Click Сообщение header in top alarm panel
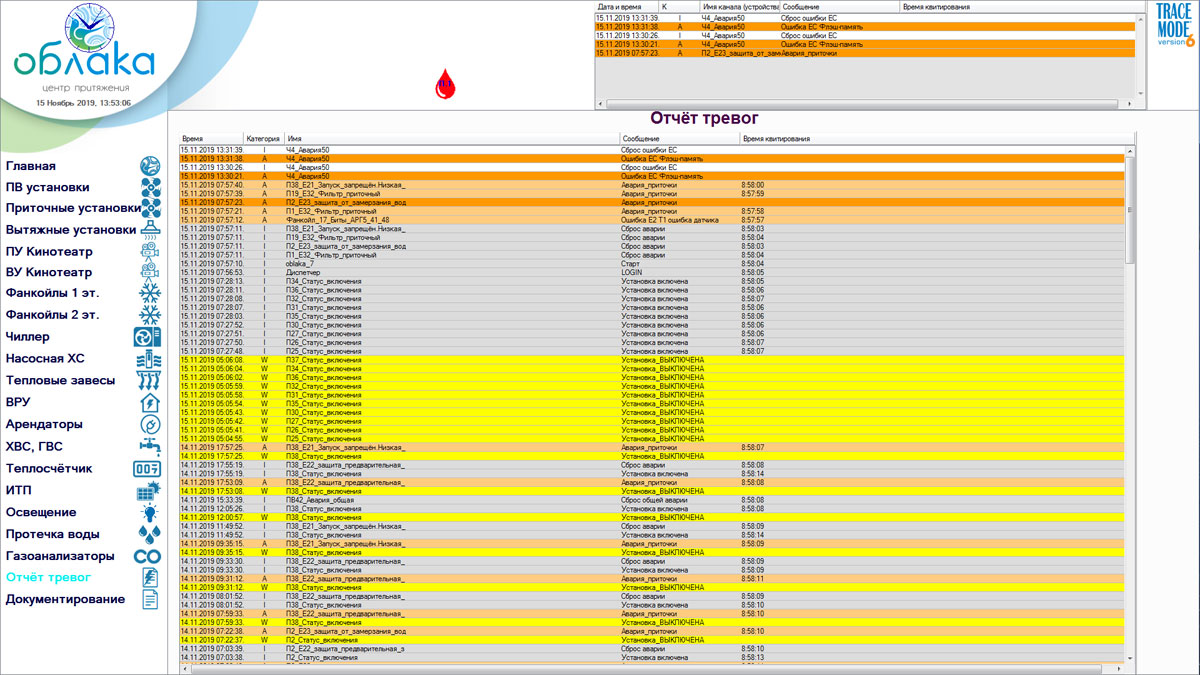 pos(800,6)
